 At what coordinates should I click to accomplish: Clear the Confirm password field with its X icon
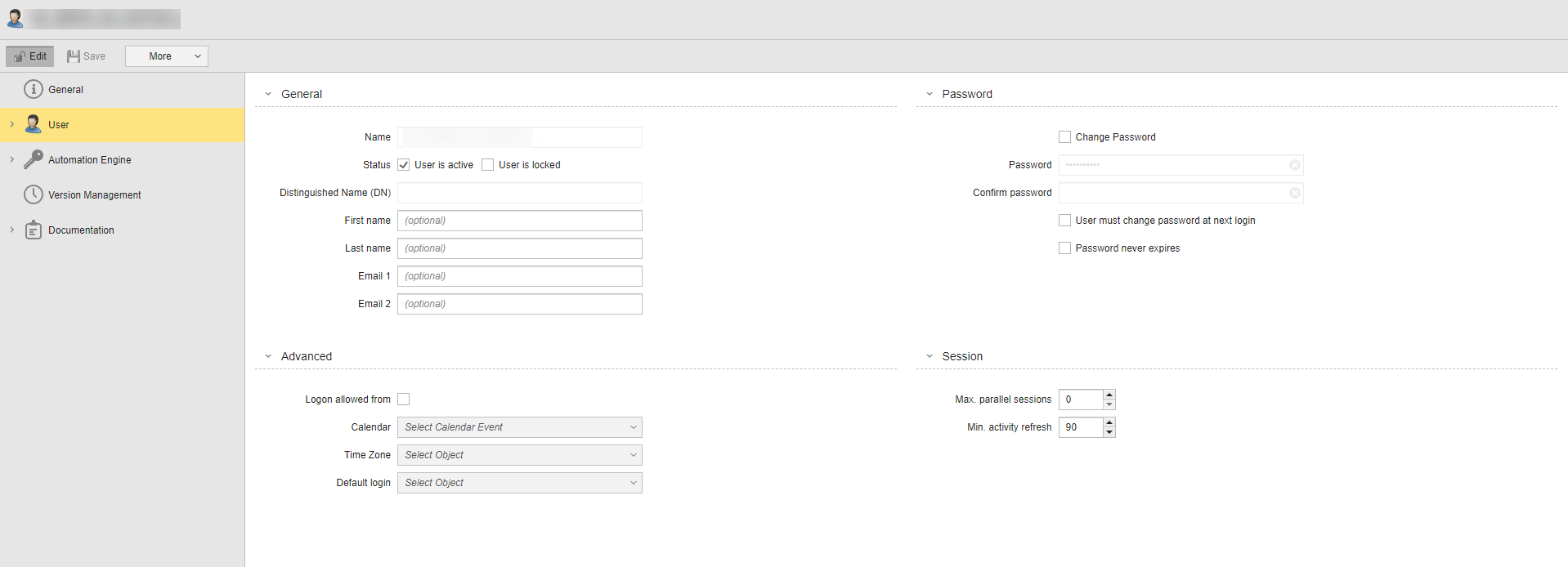coord(1295,193)
